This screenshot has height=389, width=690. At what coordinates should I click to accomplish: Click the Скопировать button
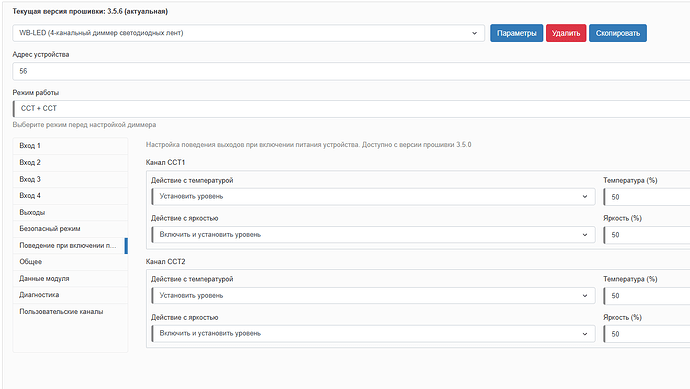pos(618,33)
